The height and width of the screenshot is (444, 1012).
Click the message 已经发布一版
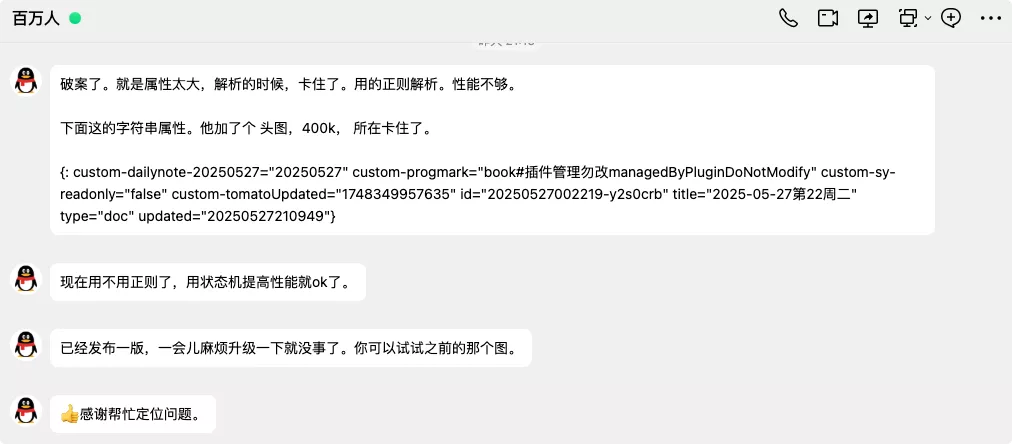click(x=290, y=348)
